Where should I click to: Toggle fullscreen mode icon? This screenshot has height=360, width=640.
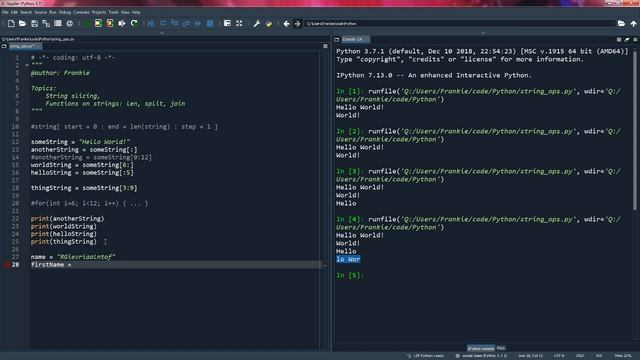coord(239,24)
